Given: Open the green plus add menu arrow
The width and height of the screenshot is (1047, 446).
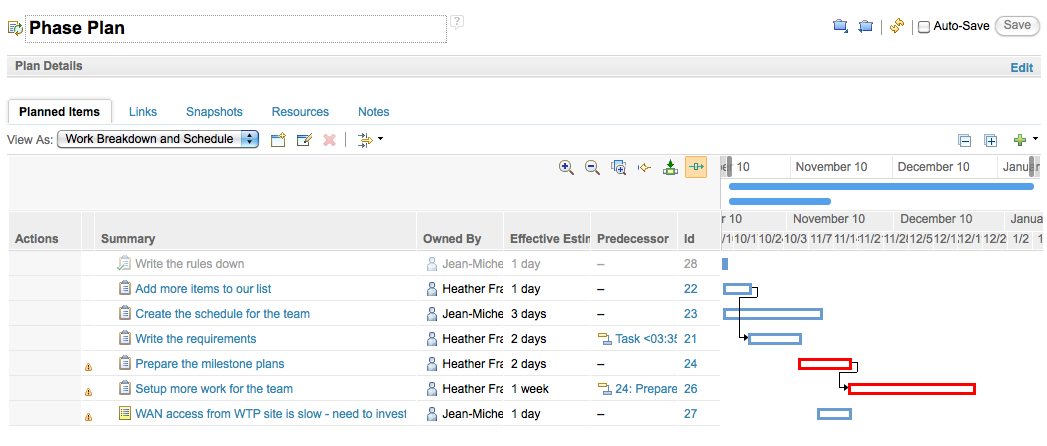Looking at the screenshot, I should pyautogui.click(x=1035, y=140).
